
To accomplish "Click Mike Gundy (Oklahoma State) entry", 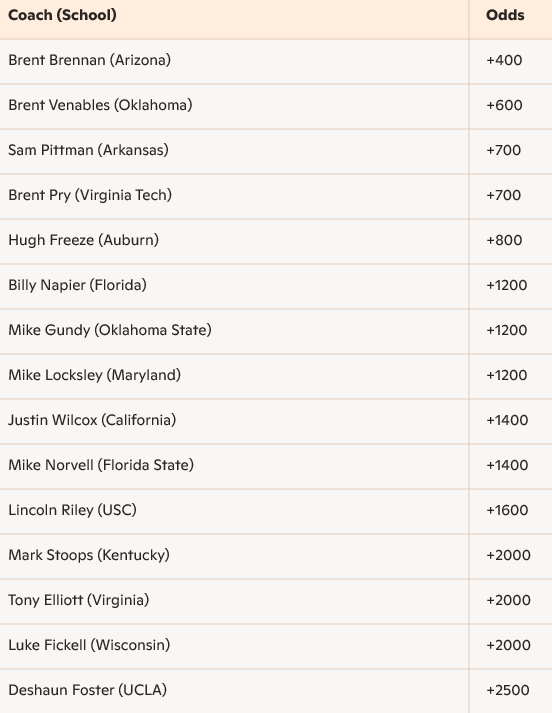I will coord(110,330).
